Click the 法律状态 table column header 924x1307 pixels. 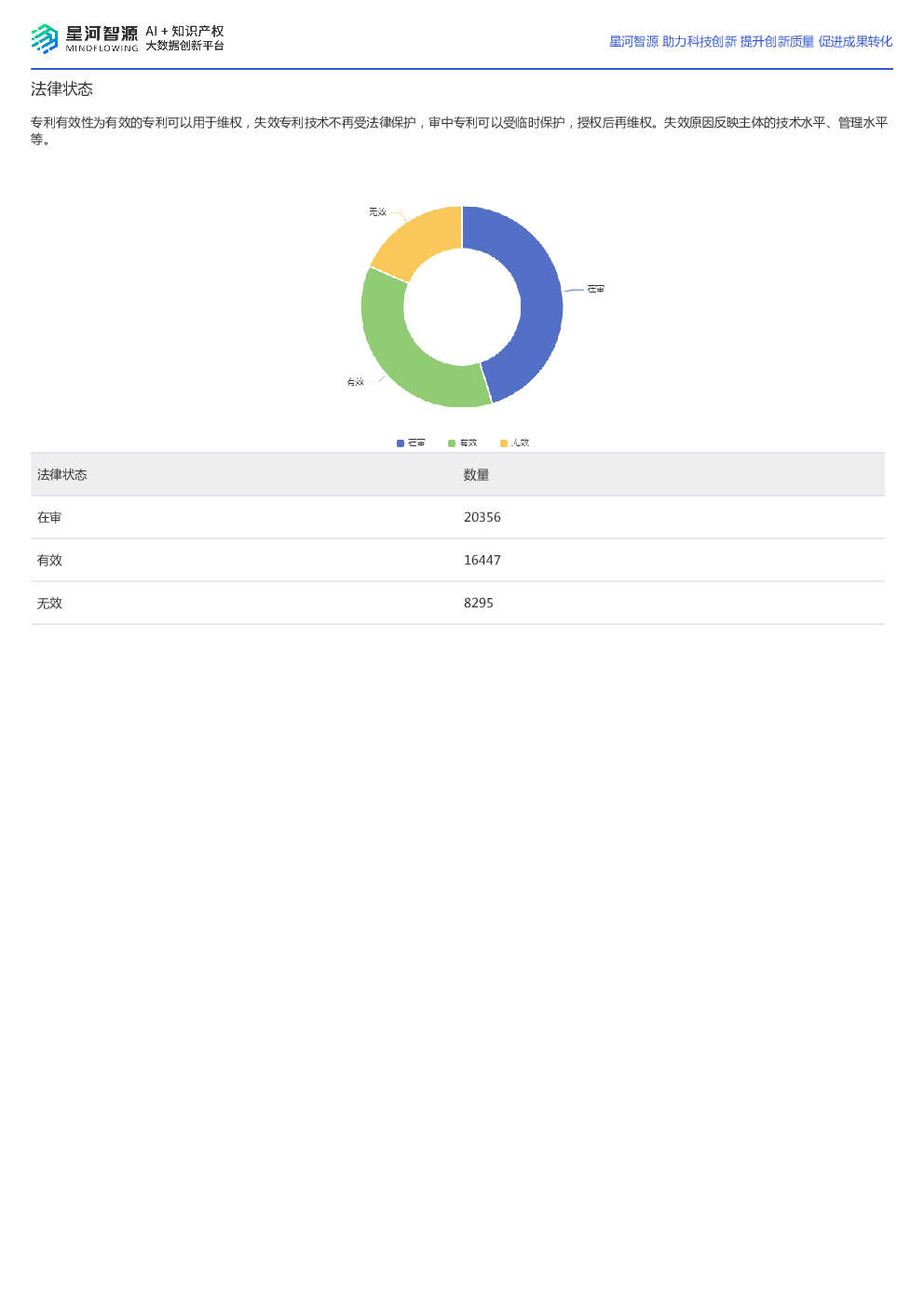62,475
